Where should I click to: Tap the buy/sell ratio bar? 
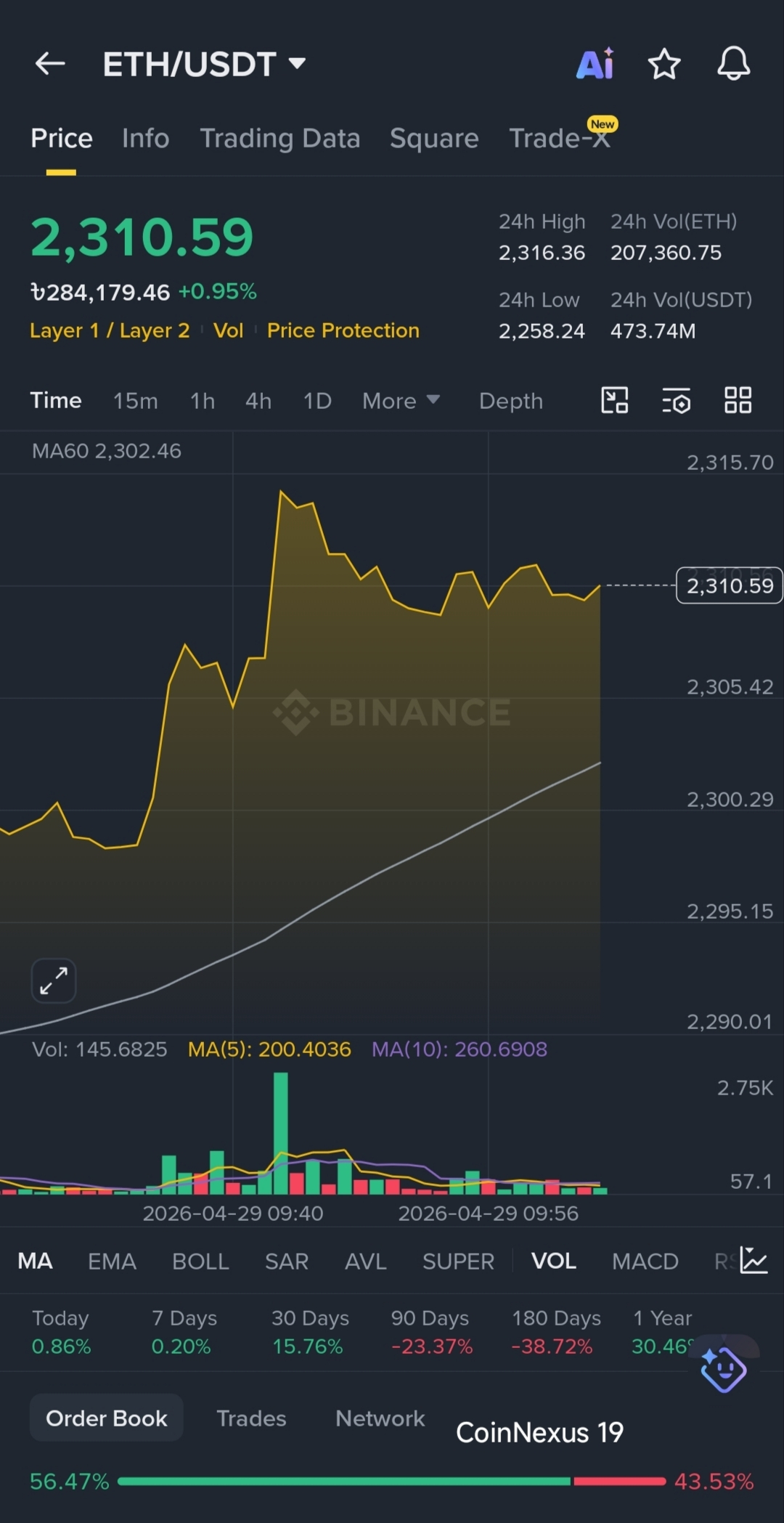pyautogui.click(x=391, y=1481)
